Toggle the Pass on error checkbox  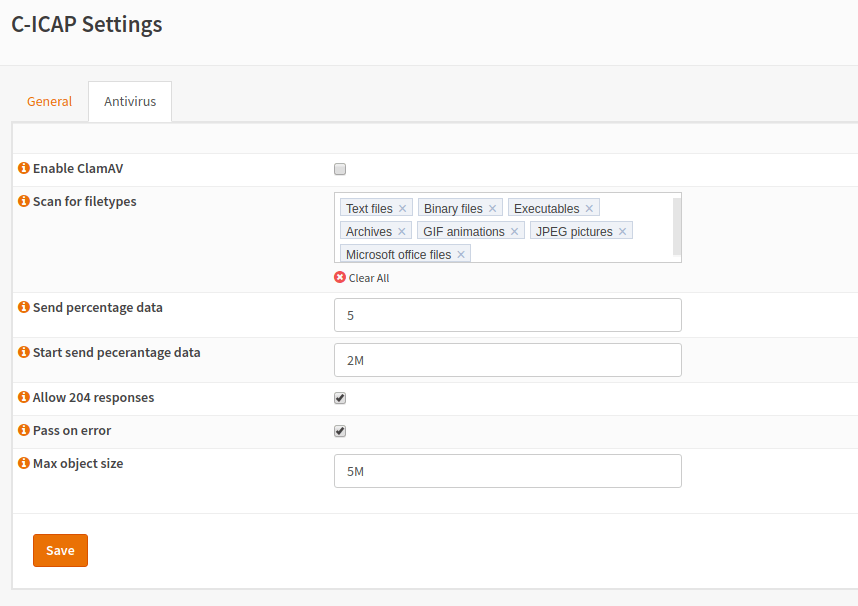coord(340,431)
